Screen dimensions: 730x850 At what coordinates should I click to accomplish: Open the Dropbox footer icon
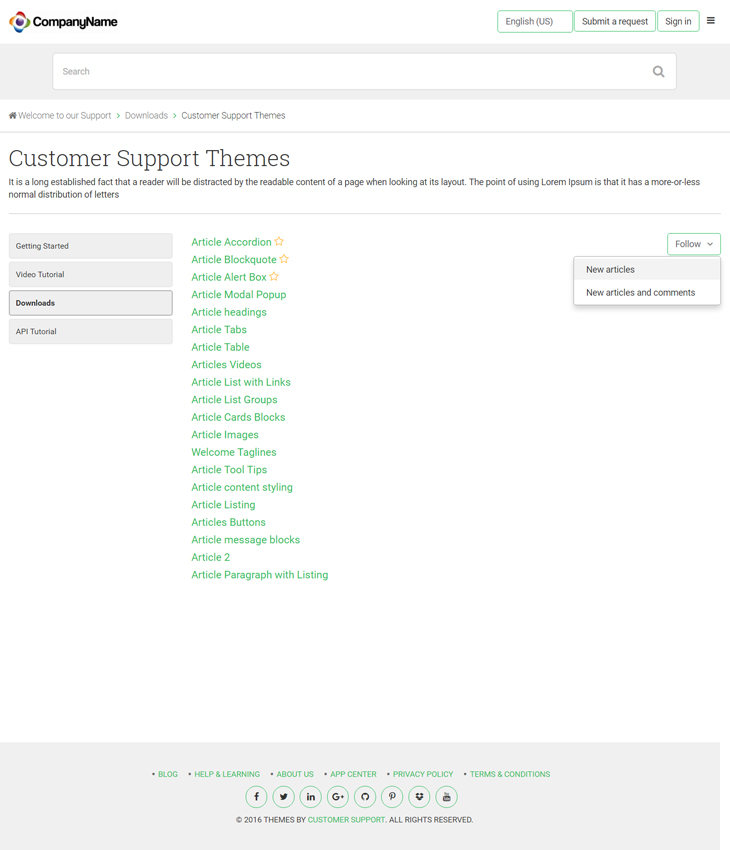coord(419,796)
